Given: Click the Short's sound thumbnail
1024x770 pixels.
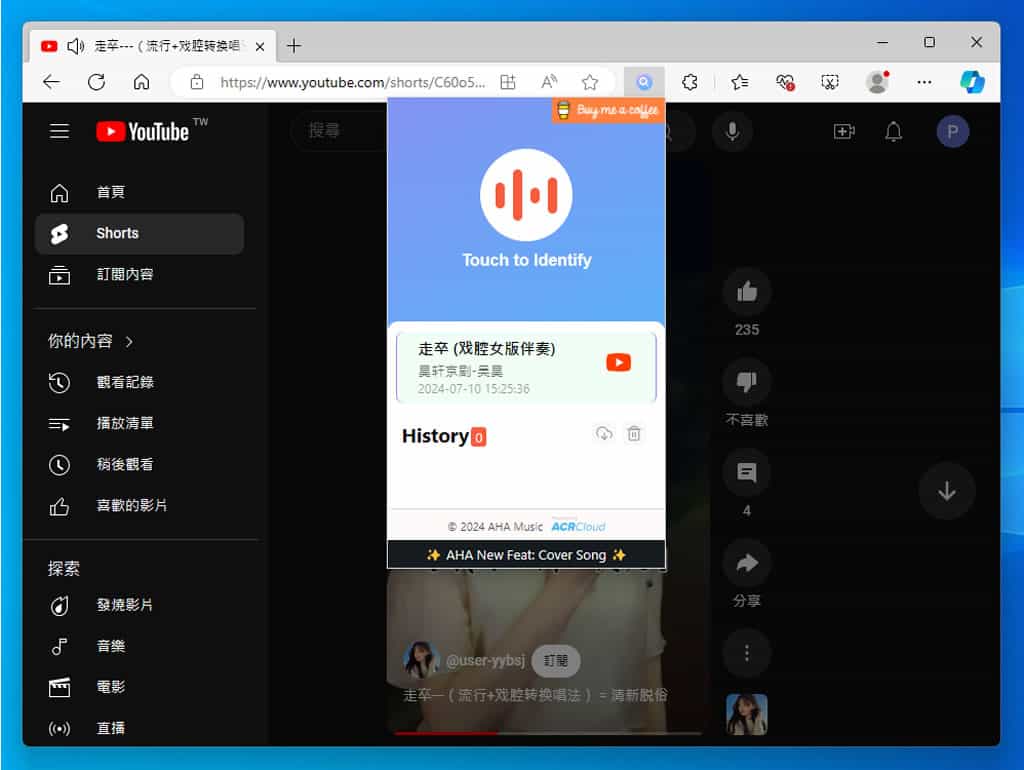Looking at the screenshot, I should point(746,714).
